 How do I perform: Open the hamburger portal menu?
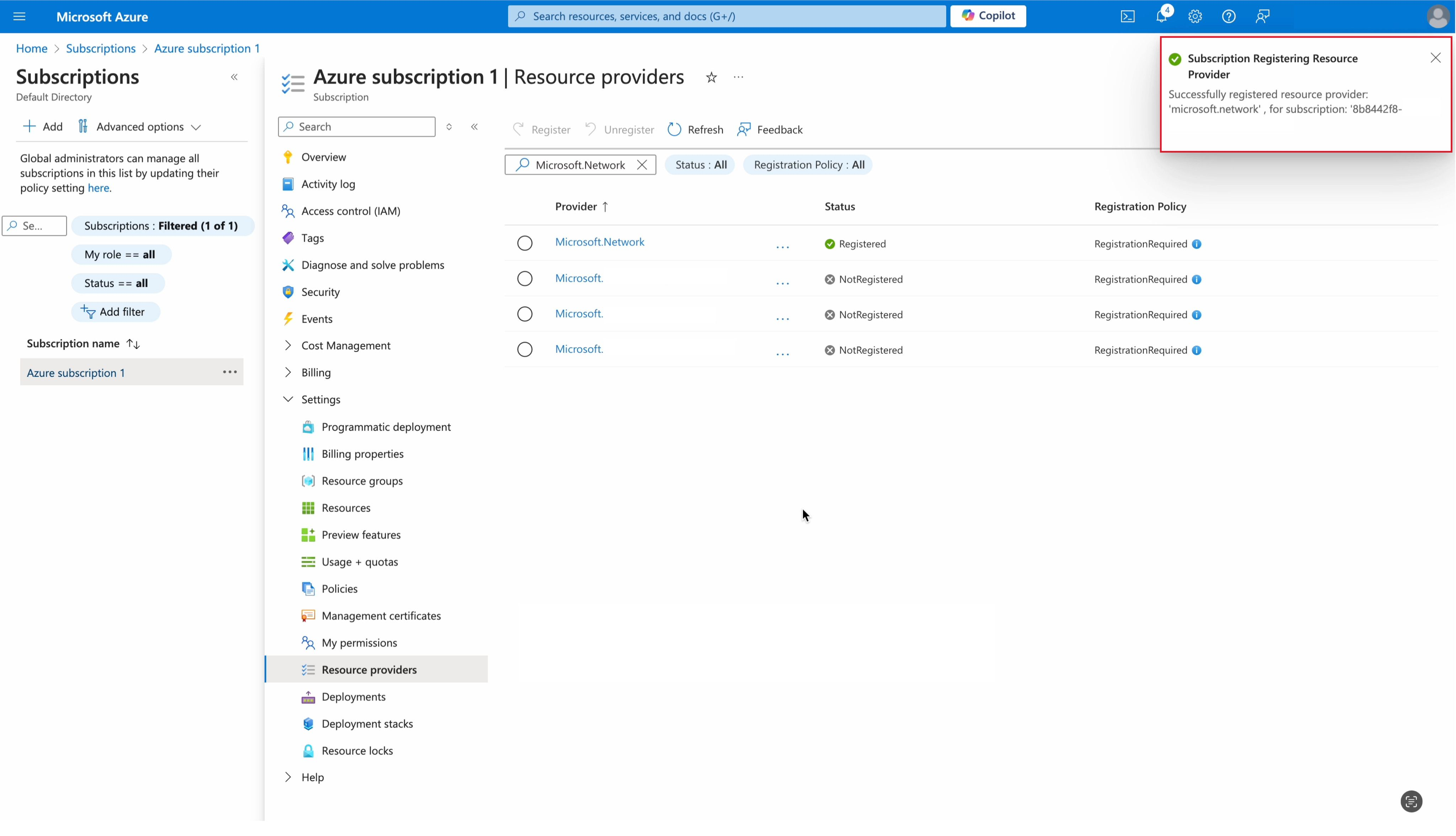tap(20, 16)
